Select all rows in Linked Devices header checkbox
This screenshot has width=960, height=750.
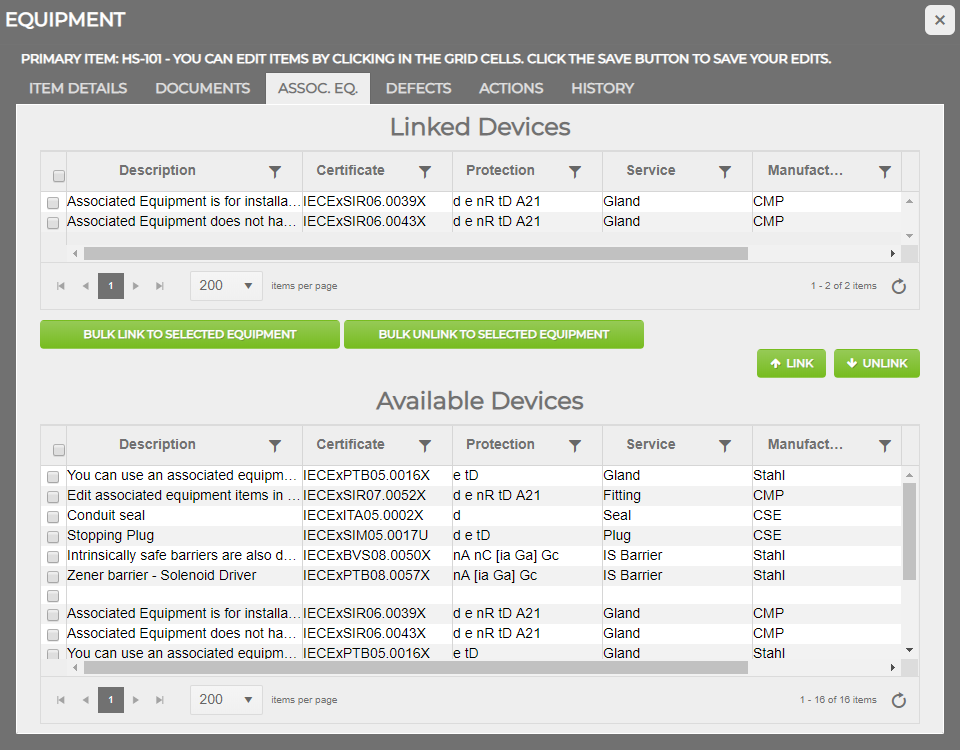tap(59, 176)
